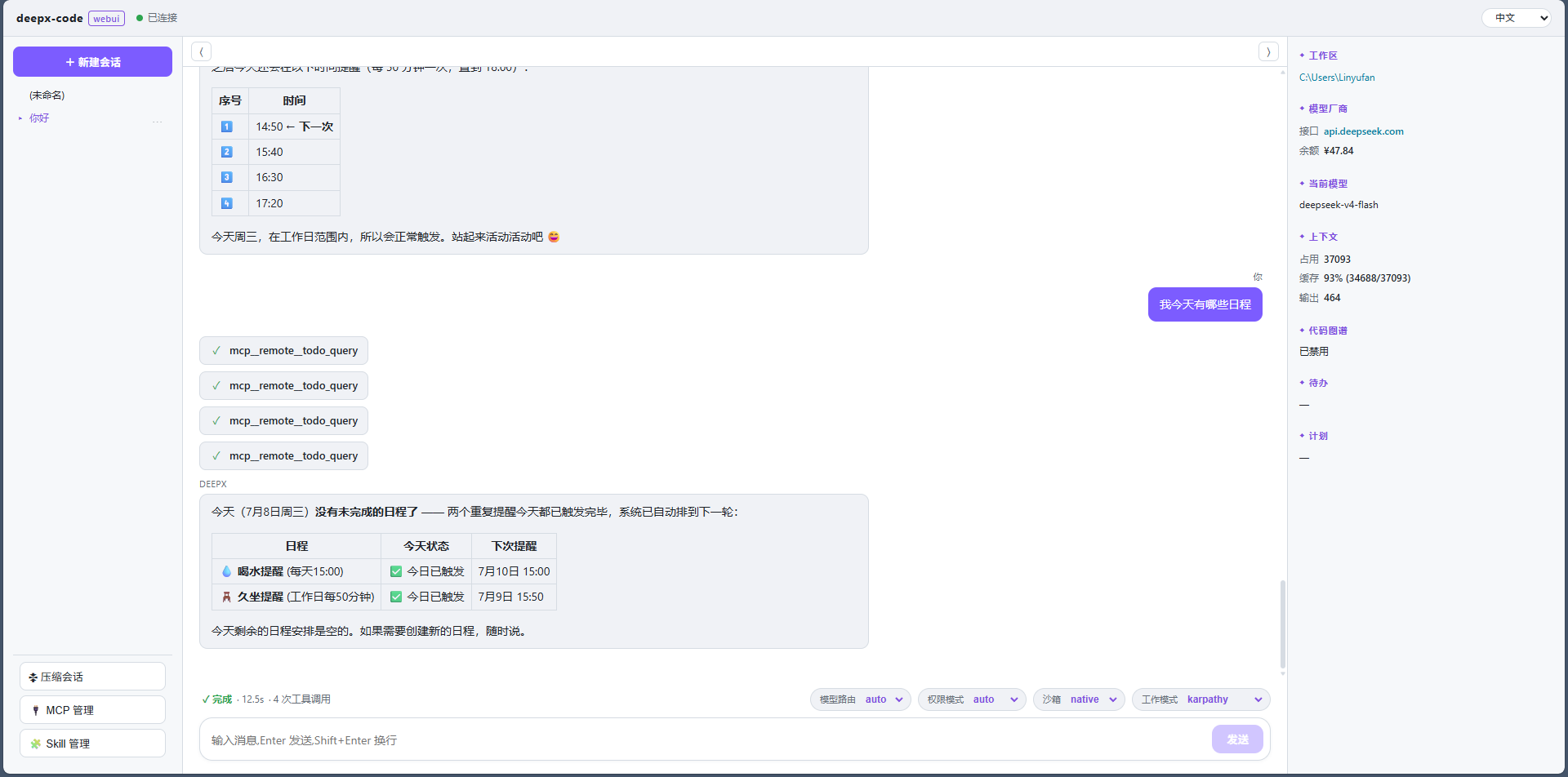The image size is (1568, 777).
Task: Click the smiley emoji after 站起来活动活动吧
Action: pyautogui.click(x=554, y=237)
